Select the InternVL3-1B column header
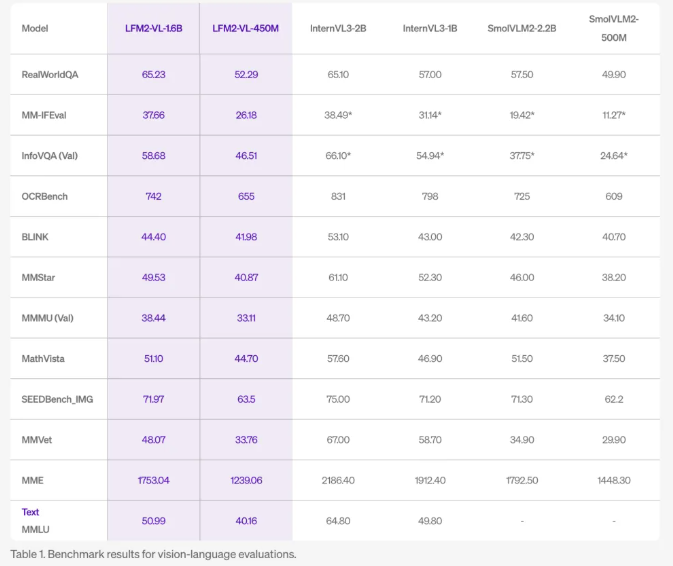673x566 pixels. [430, 28]
